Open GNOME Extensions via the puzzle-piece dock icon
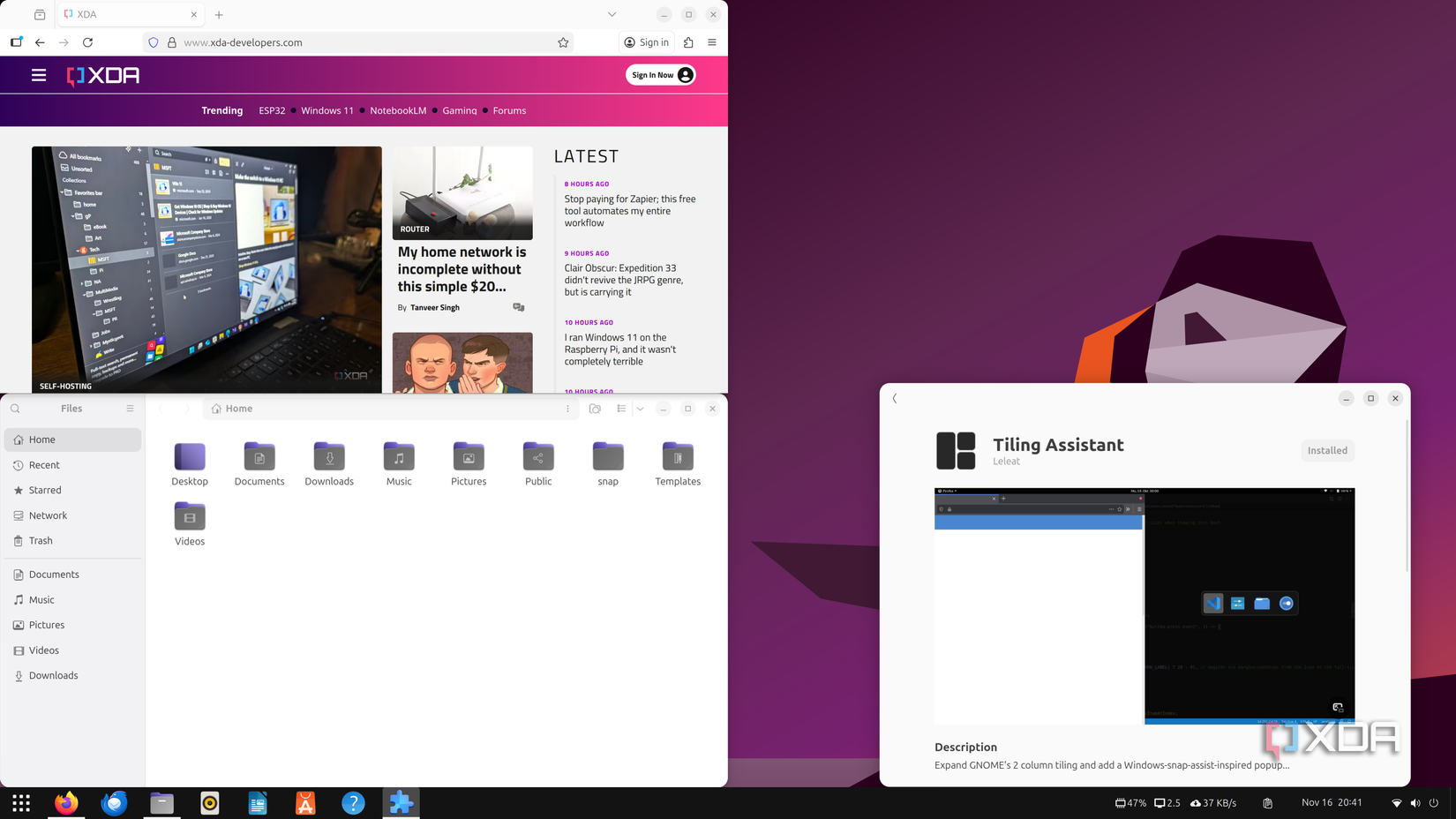 (x=402, y=803)
